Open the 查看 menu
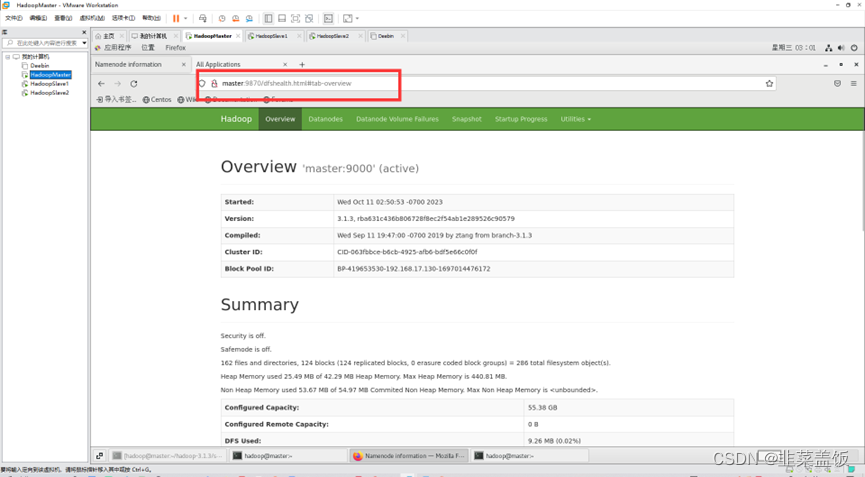Viewport: 865px width, 477px height. (x=63, y=18)
